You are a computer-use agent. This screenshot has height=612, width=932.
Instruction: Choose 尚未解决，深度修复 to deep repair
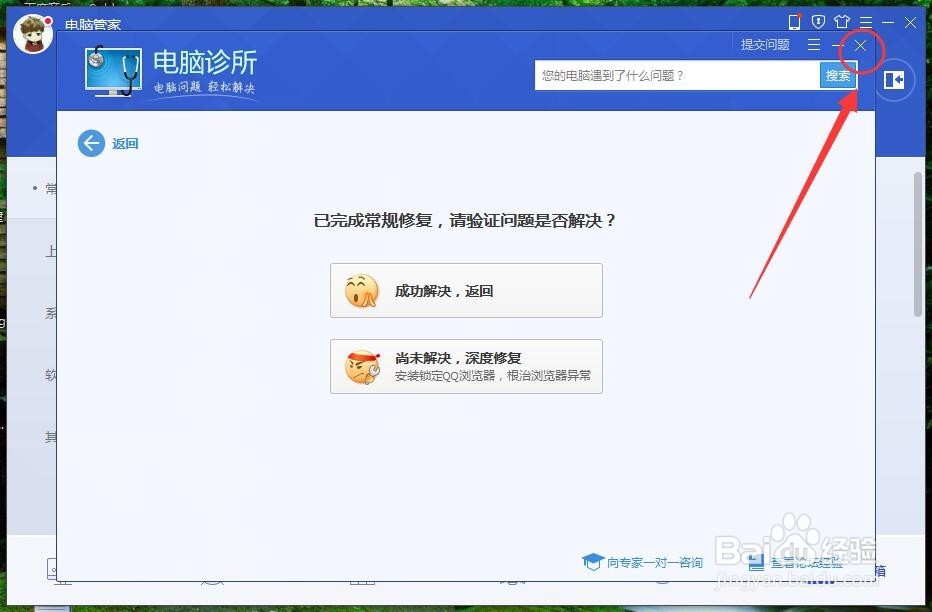[x=466, y=366]
